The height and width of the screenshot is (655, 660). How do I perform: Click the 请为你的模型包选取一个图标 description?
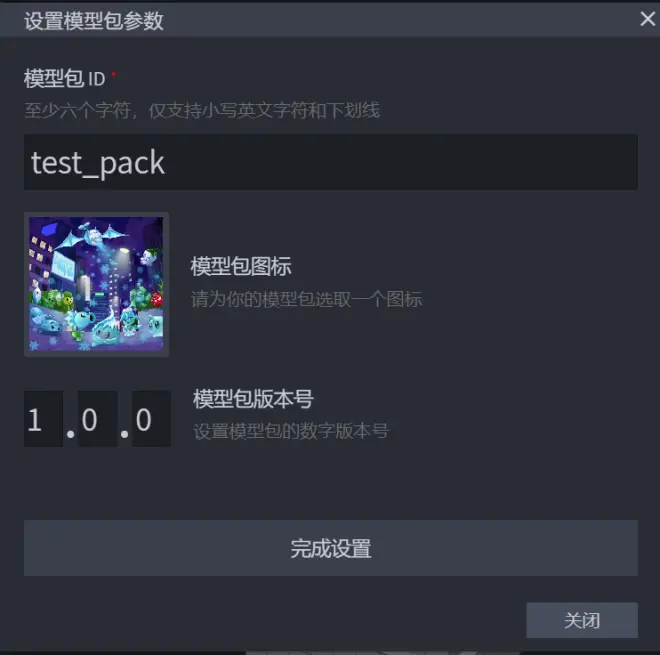coord(306,299)
